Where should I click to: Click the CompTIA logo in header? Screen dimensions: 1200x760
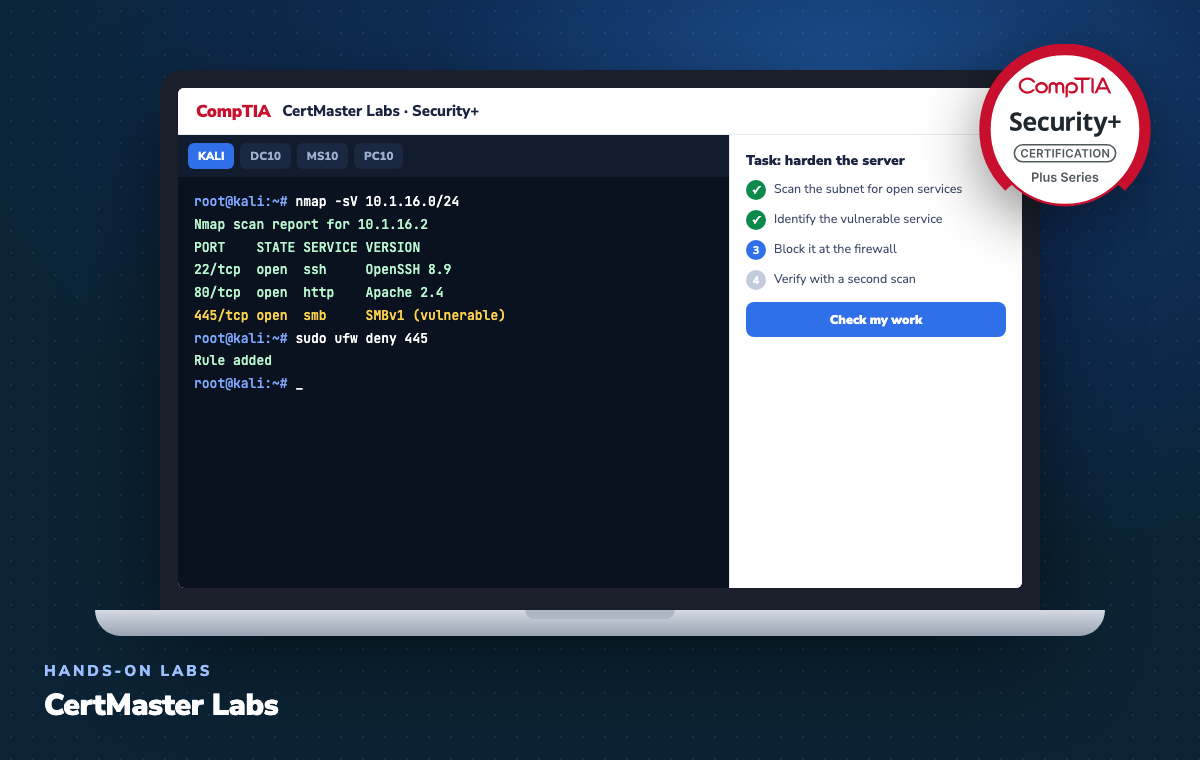pyautogui.click(x=233, y=111)
